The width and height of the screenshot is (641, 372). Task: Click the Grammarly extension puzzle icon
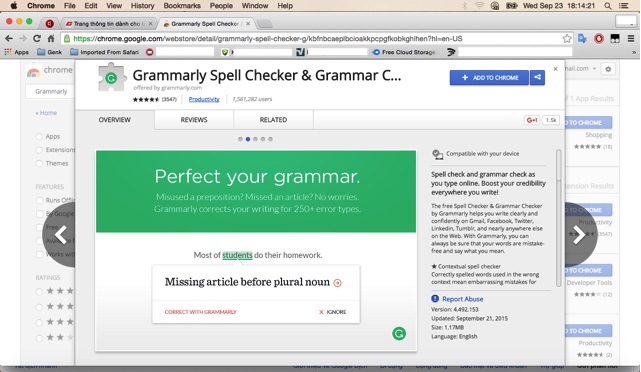point(111,77)
